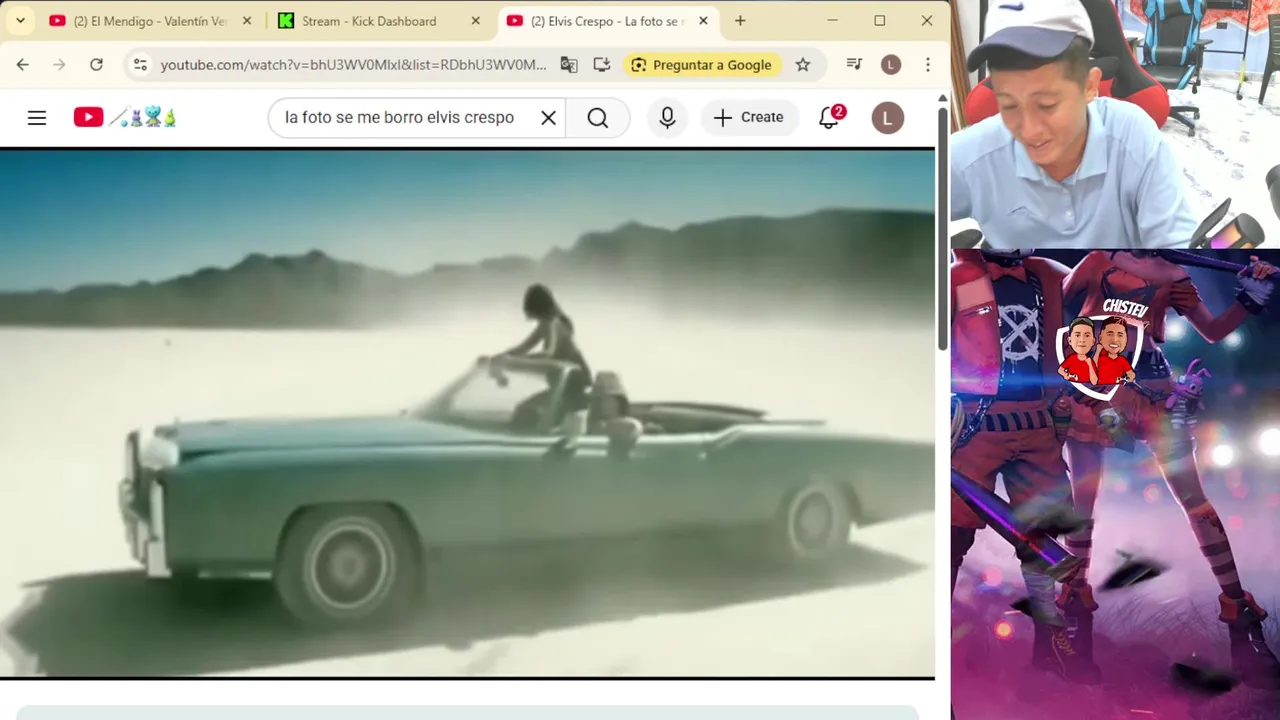Reload the current page
1280x720 pixels.
96,65
